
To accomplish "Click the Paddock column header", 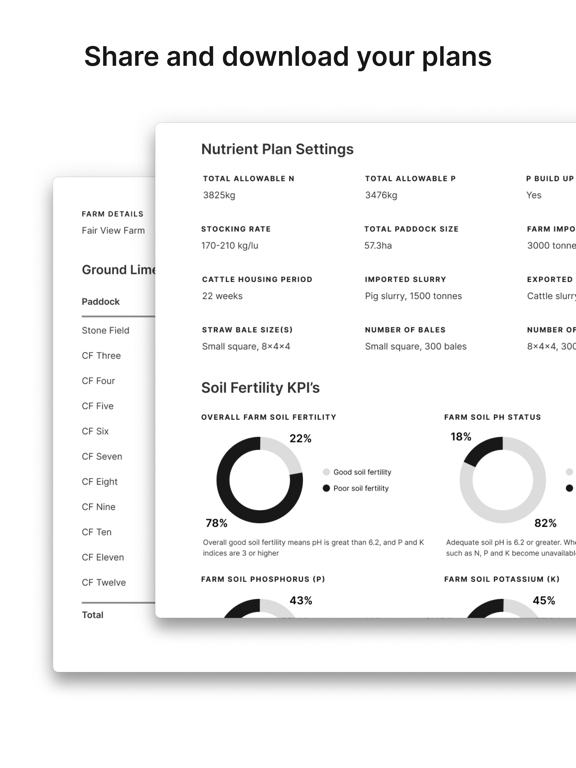I will (100, 302).
